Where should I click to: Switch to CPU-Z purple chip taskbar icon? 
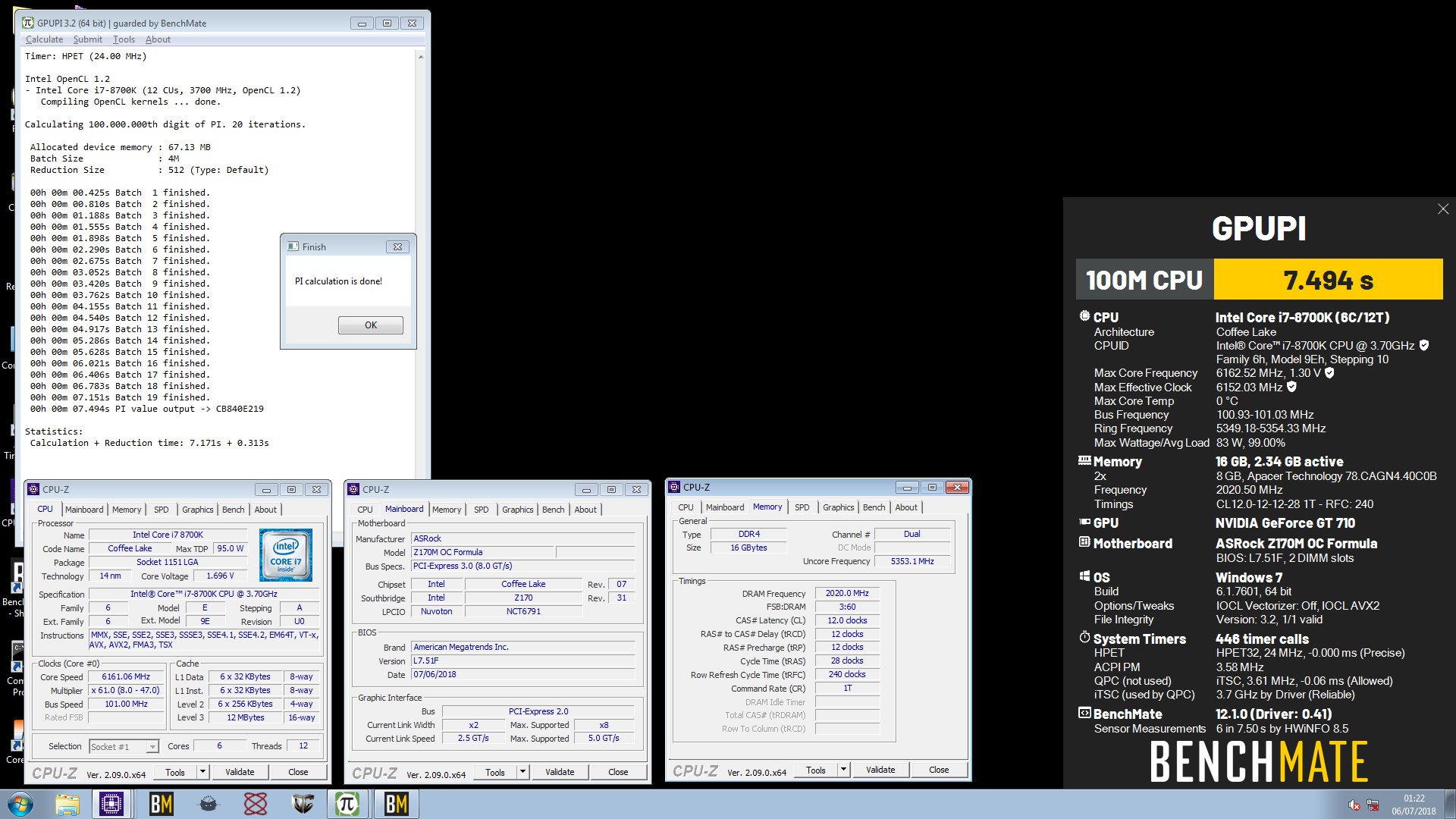[x=111, y=804]
